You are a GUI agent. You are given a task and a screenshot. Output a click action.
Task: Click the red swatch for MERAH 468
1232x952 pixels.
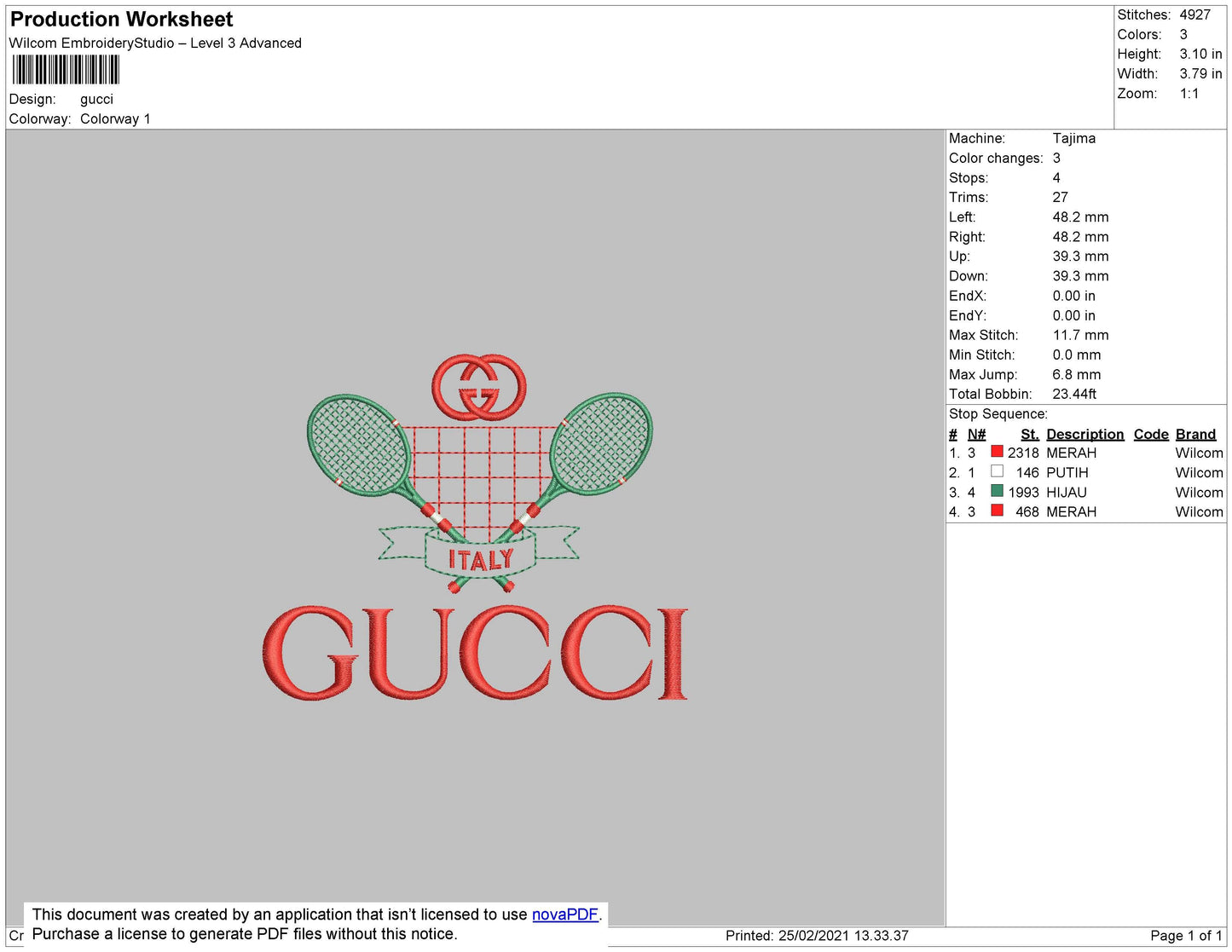(x=997, y=511)
